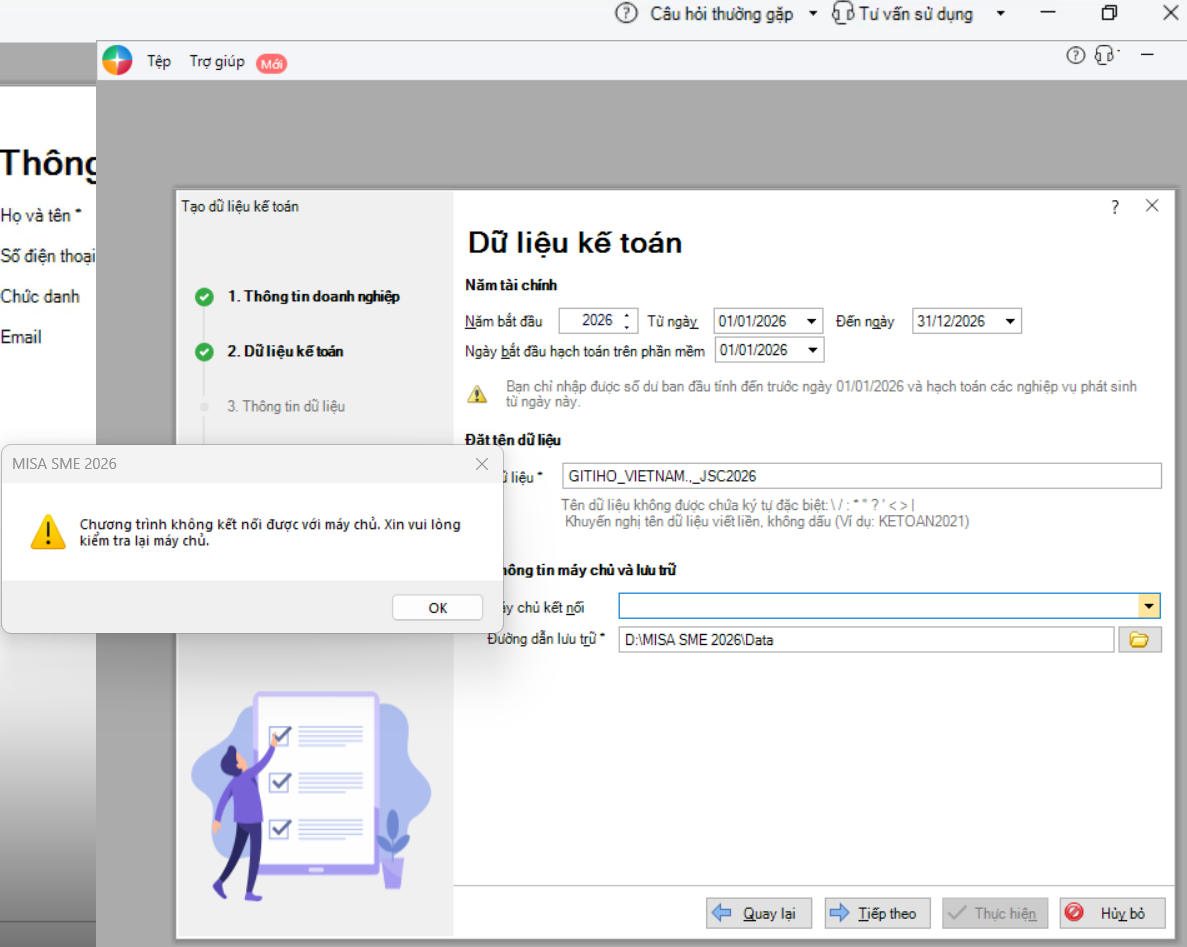The height and width of the screenshot is (947, 1187).
Task: Go to step 1 Thông tin doanh nghiệp
Action: tap(313, 297)
